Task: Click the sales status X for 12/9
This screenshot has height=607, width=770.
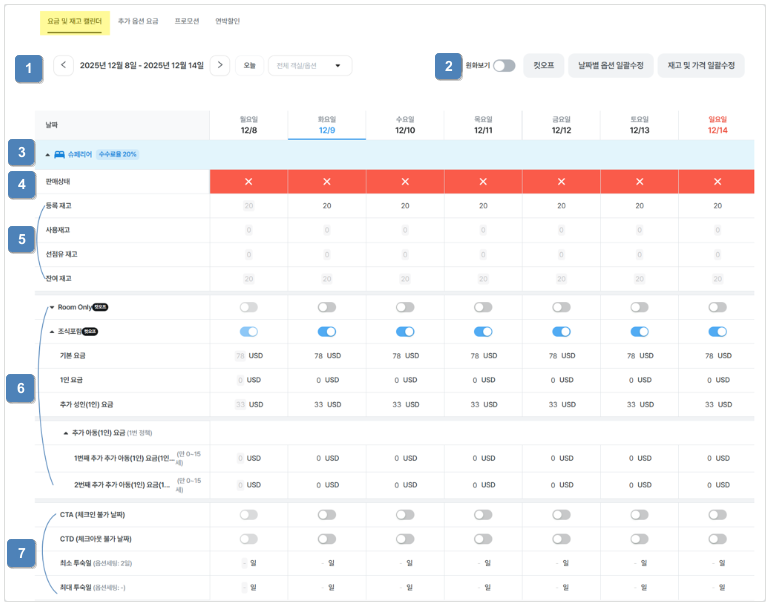Action: 327,182
